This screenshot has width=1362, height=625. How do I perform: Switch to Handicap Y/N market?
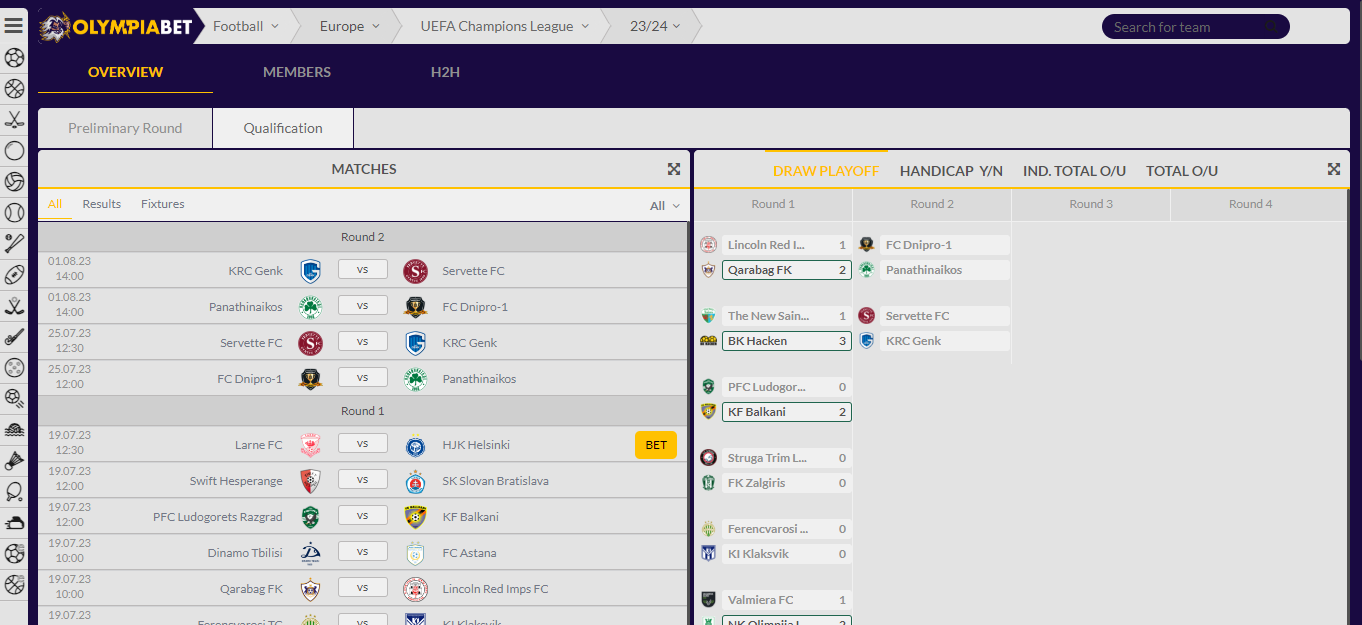pos(951,171)
